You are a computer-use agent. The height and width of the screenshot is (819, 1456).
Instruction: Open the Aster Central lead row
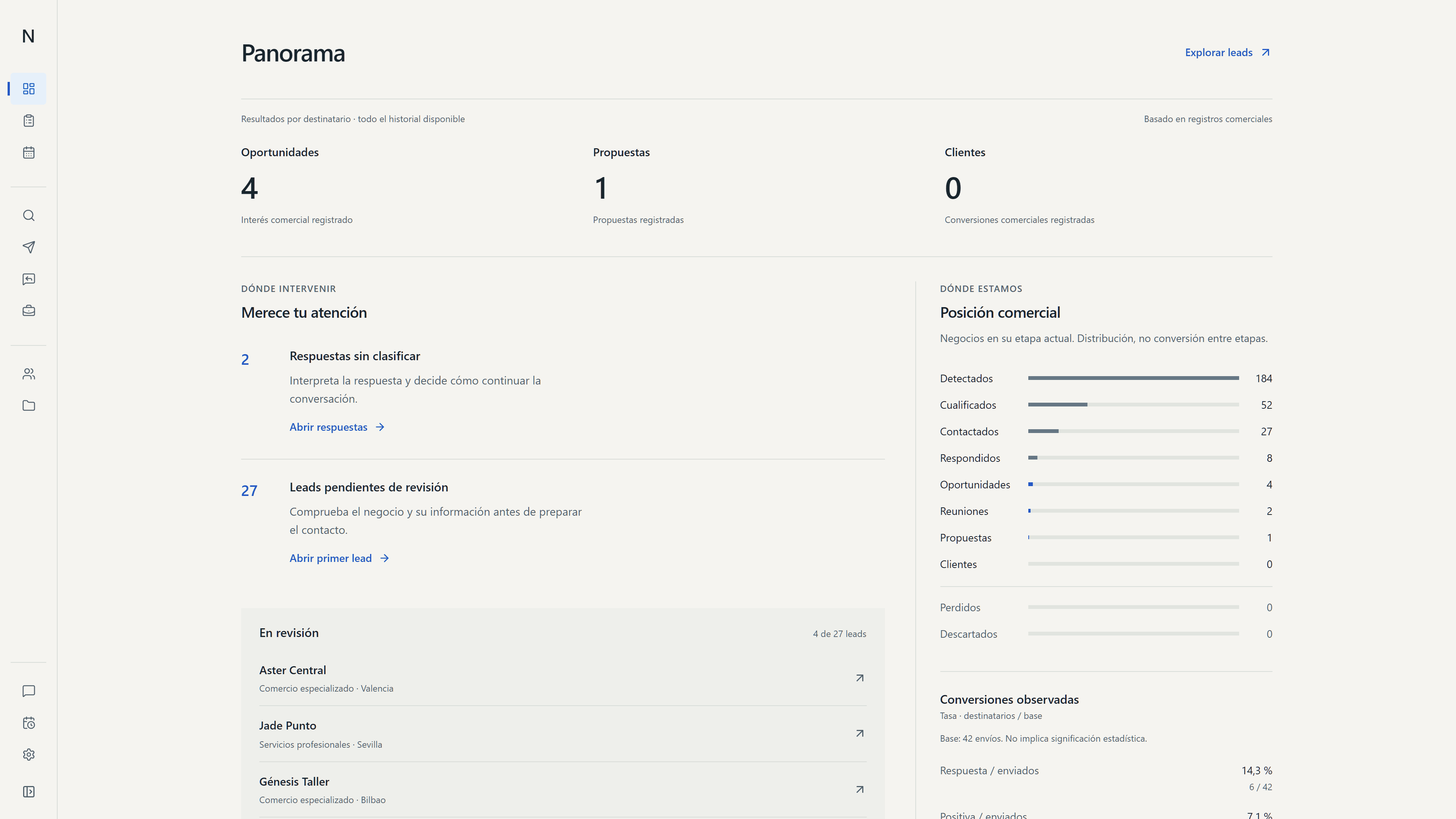[562, 678]
